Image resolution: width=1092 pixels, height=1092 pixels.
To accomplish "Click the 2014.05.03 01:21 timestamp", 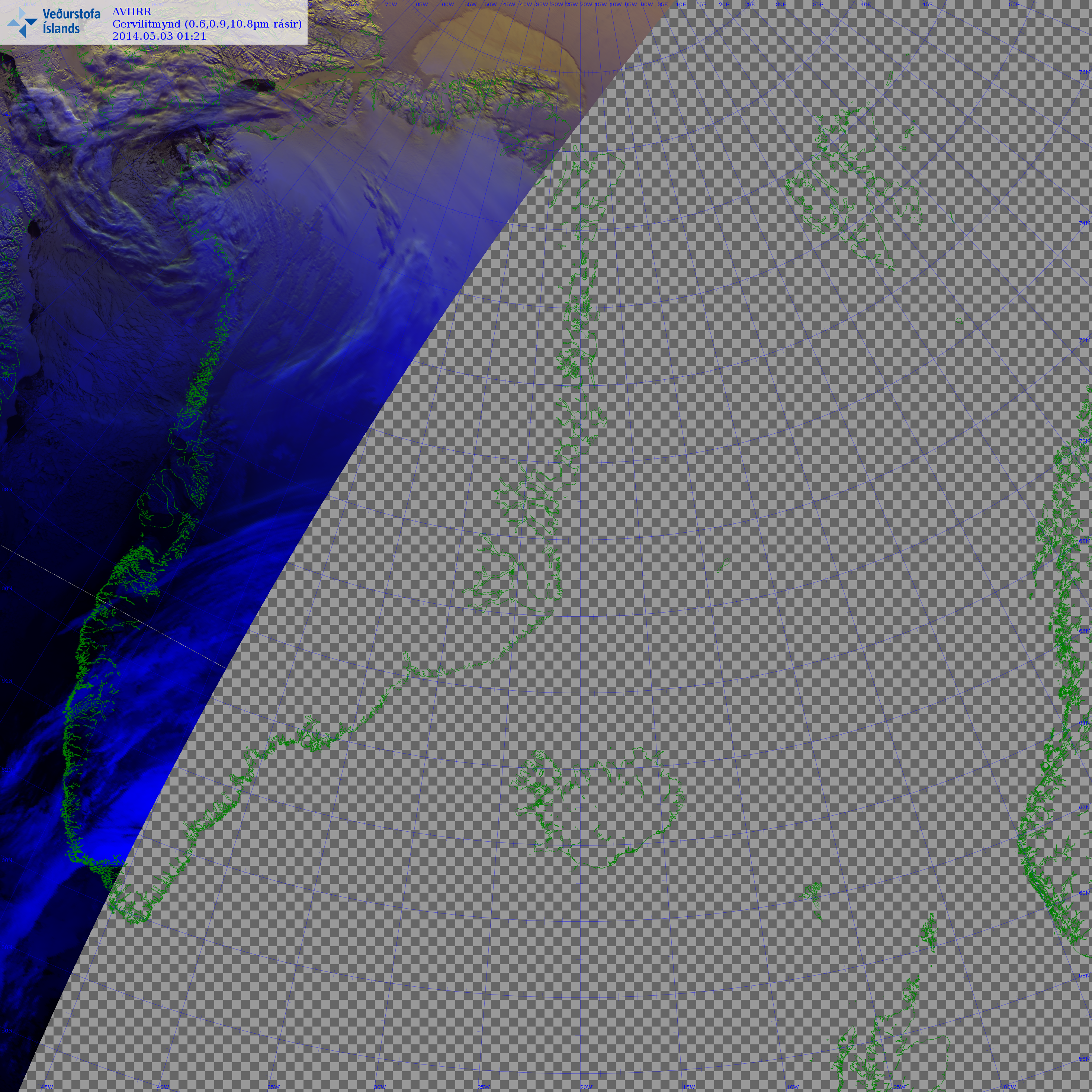I will pos(160,36).
